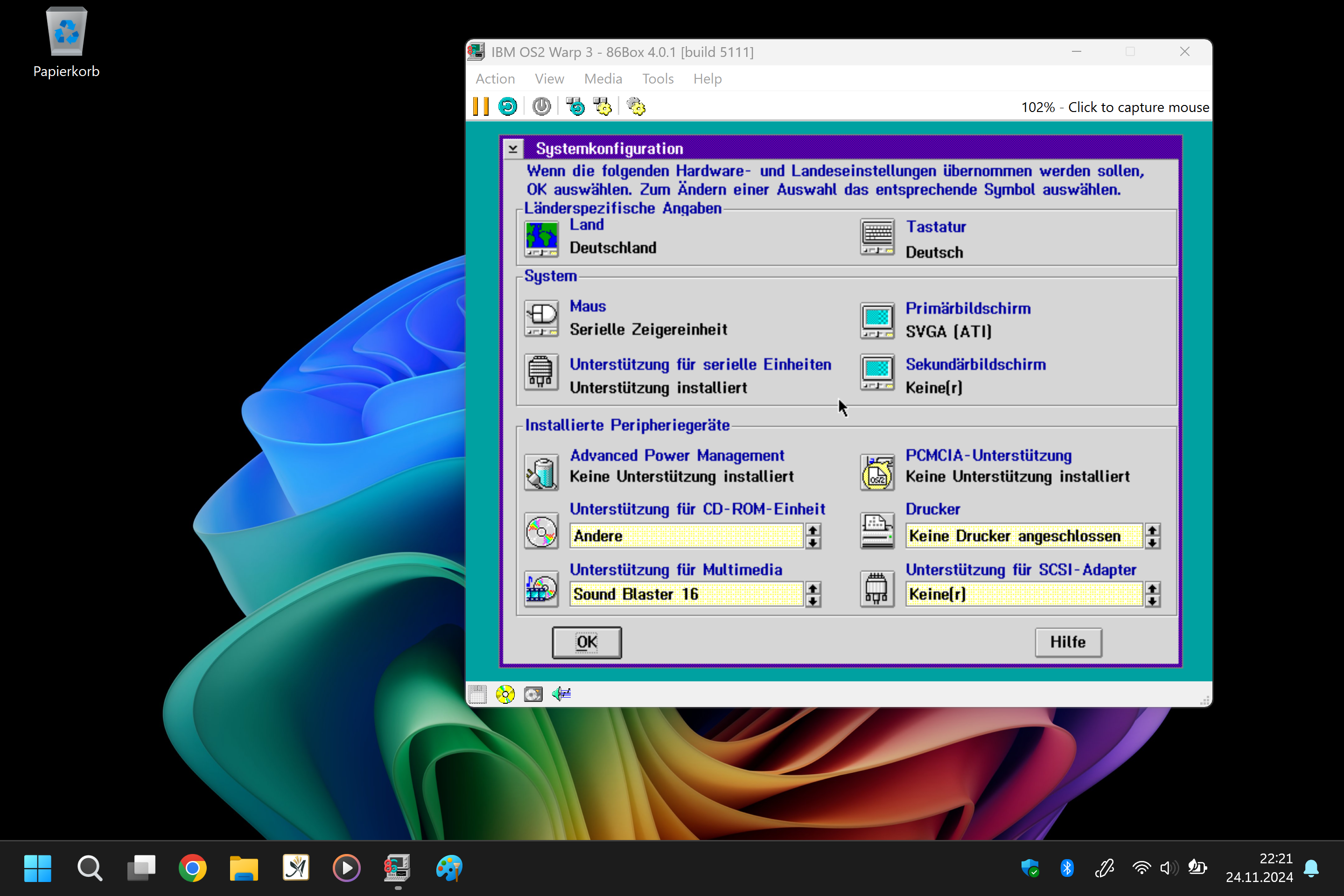
Task: Select the SCSI-Adapter icon
Action: 877,589
